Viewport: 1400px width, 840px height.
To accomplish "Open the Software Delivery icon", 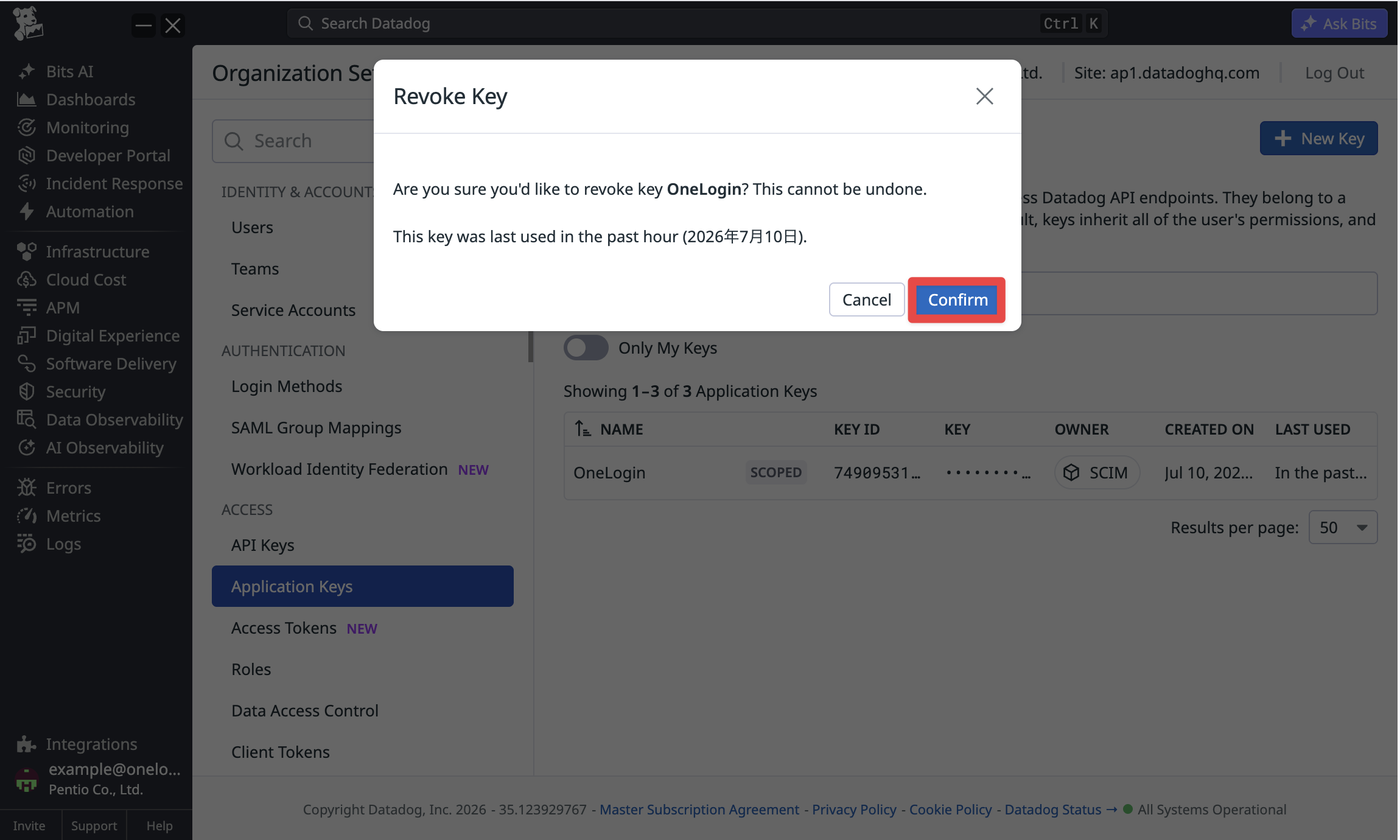I will coord(26,363).
